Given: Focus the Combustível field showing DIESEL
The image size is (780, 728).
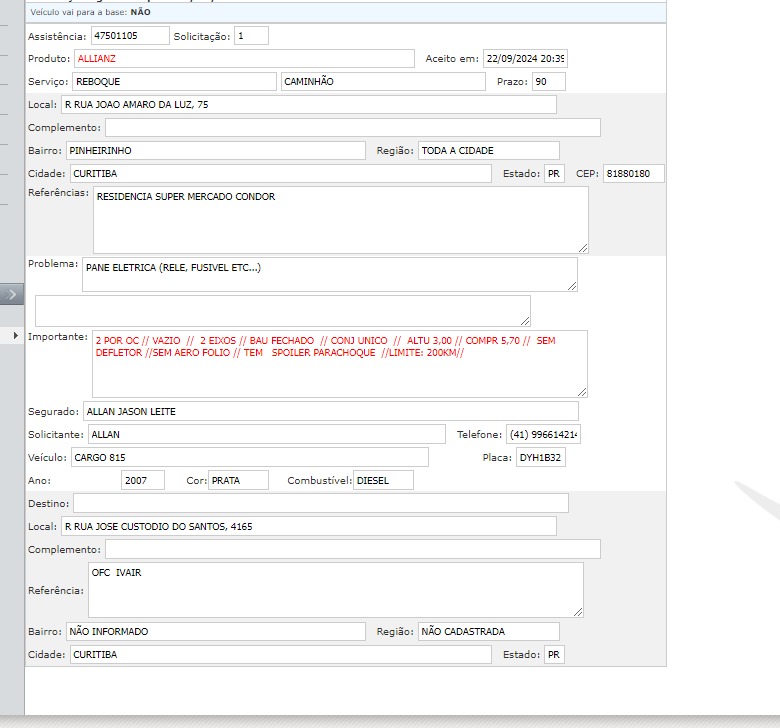Looking at the screenshot, I should 382,481.
